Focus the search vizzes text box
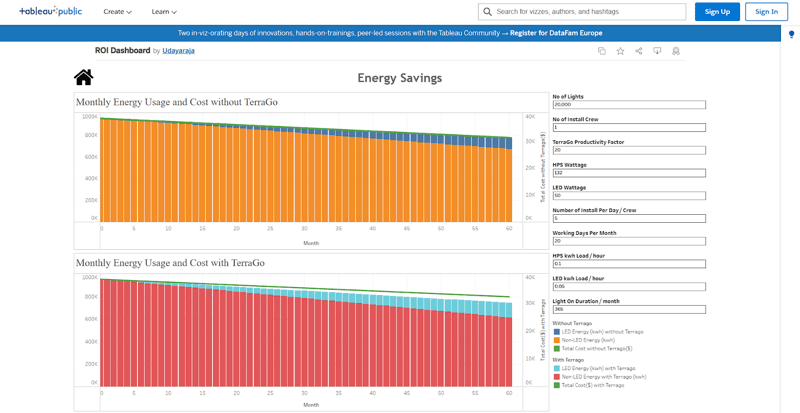Screen dimensions: 800x413 tap(587, 12)
